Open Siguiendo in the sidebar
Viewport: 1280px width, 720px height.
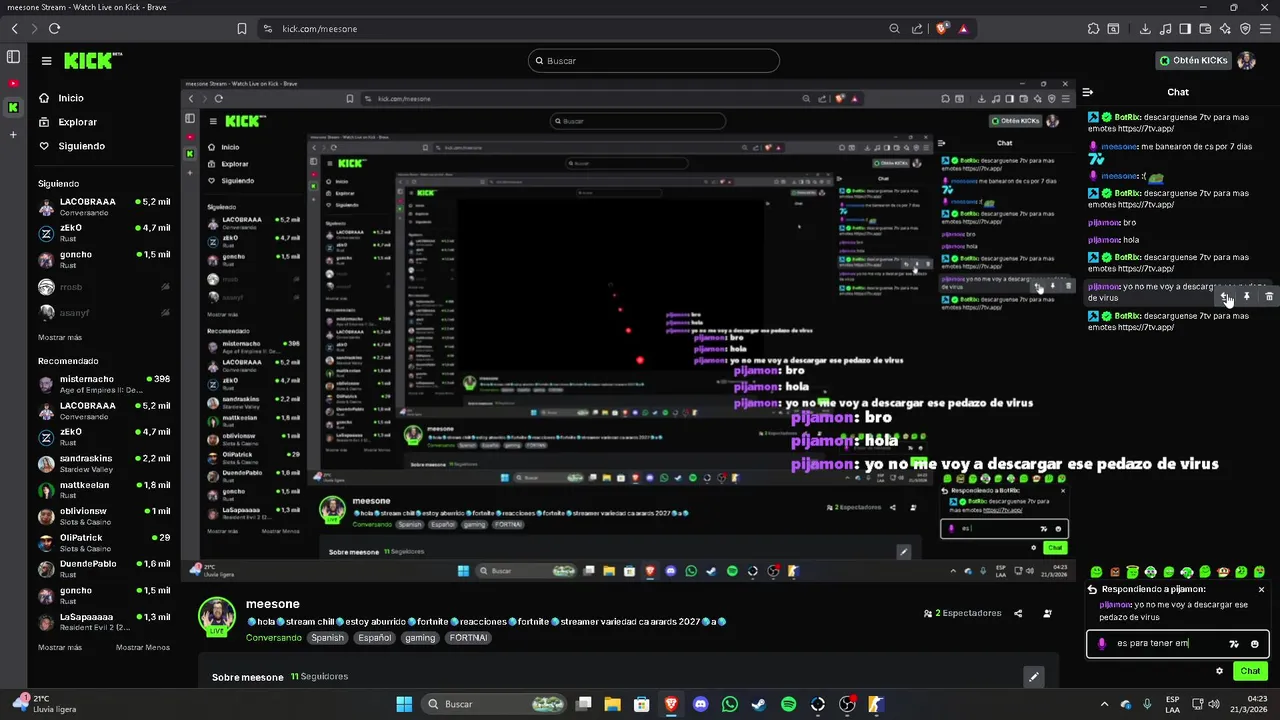point(81,146)
